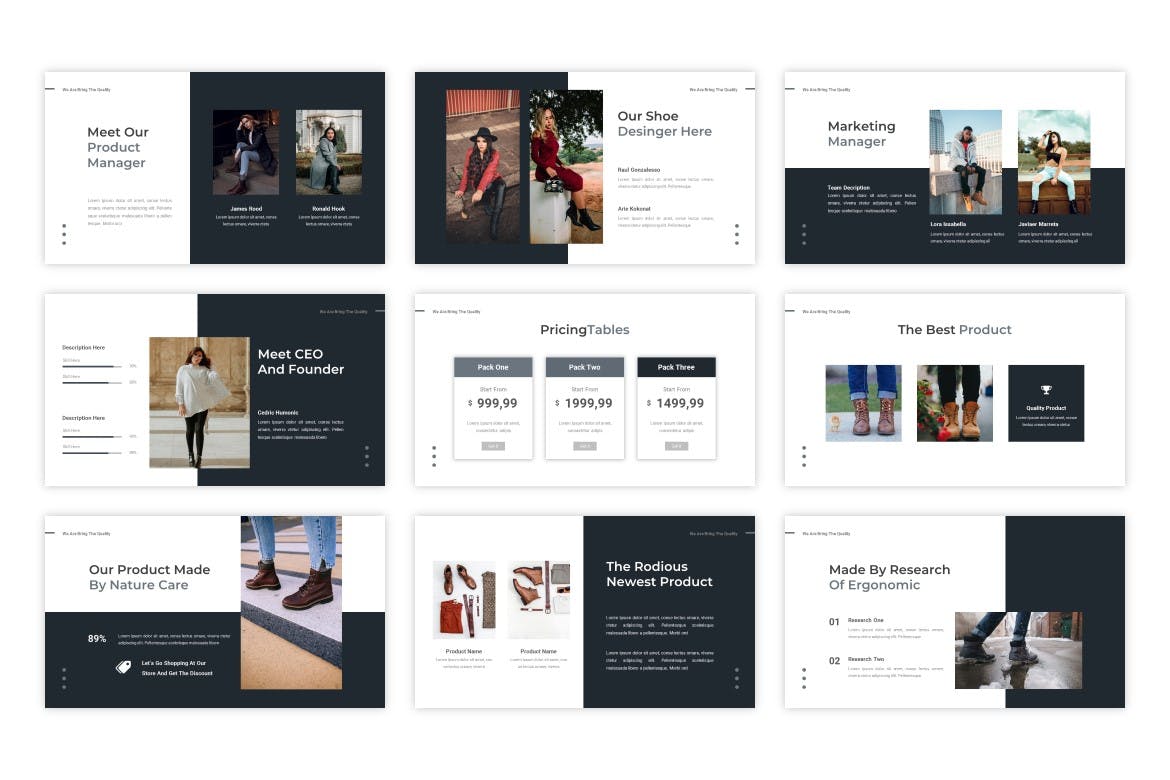This screenshot has height=780, width=1170.
Task: Click the trophy icon on Quality Product card
Action: (1046, 390)
